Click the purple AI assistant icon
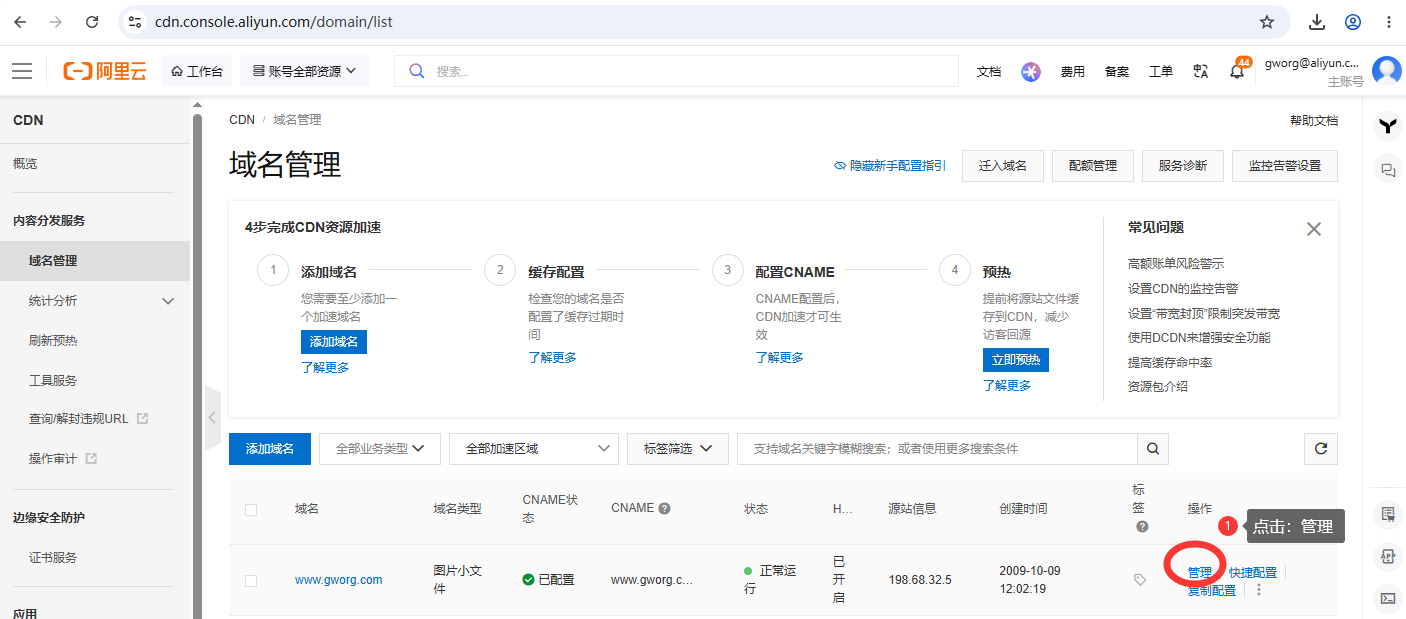 click(x=1031, y=72)
